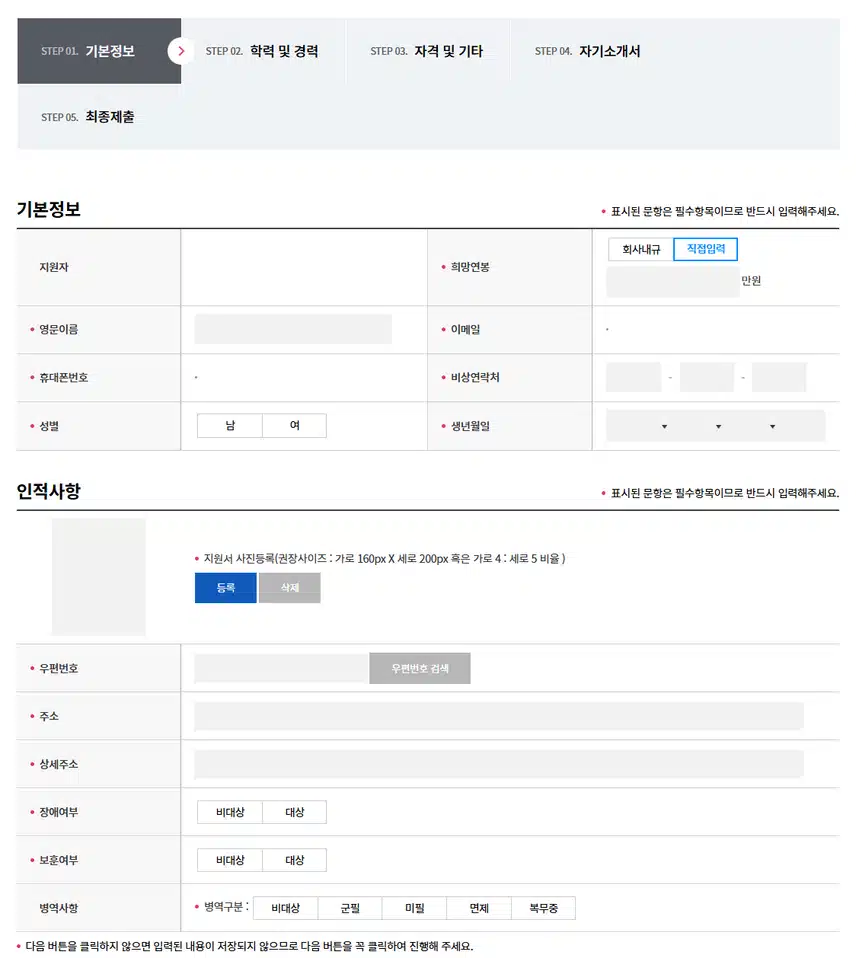The height and width of the screenshot is (958, 856).
Task: Click the 휴대폰번호 label
Action: (x=64, y=378)
